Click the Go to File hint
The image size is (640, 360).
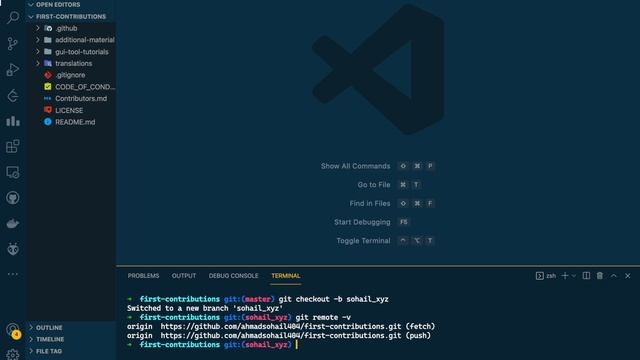pyautogui.click(x=374, y=185)
